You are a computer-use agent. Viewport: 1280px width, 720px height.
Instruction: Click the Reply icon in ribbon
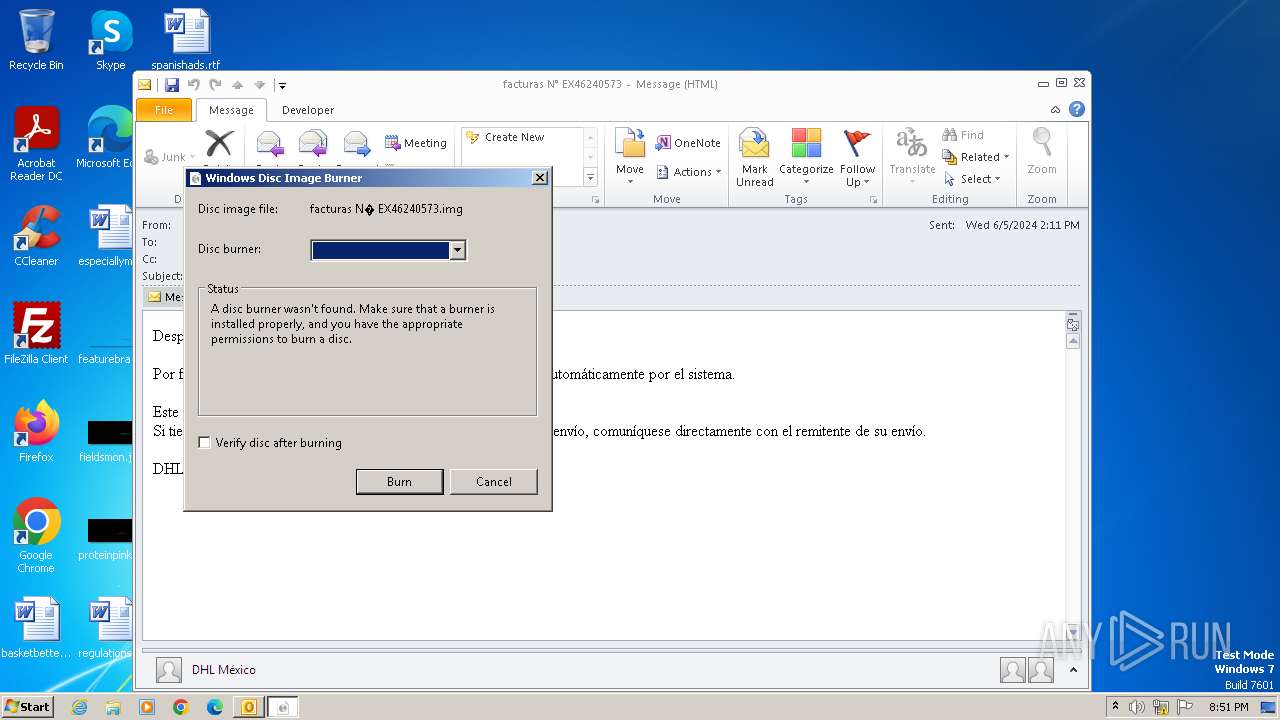pos(270,144)
